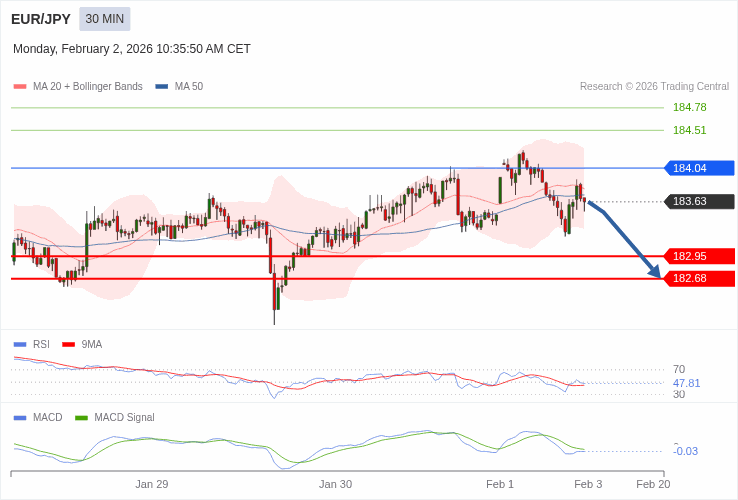The width and height of the screenshot is (738, 500).
Task: Click the MACD legend color marker
Action: [x=20, y=418]
